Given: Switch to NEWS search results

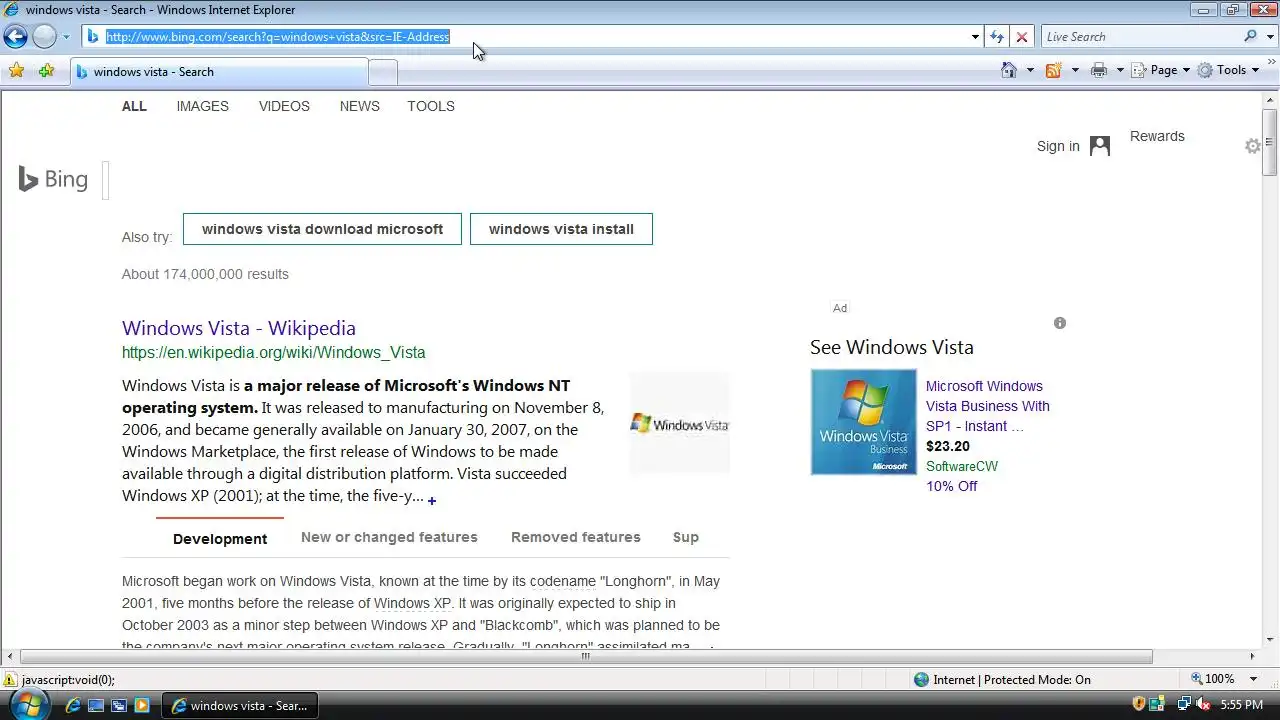Looking at the screenshot, I should [360, 106].
